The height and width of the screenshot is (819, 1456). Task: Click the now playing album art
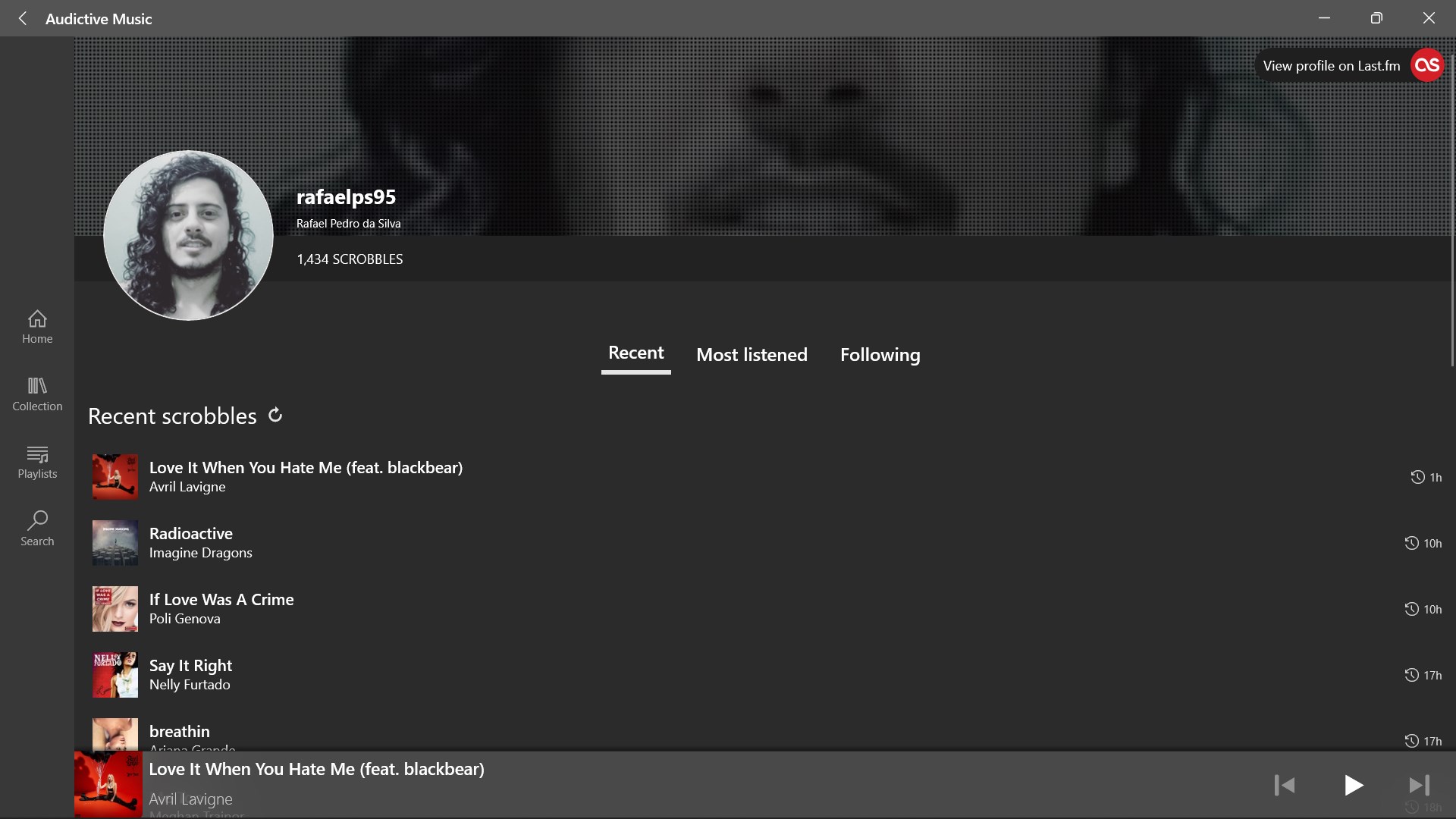[x=108, y=784]
